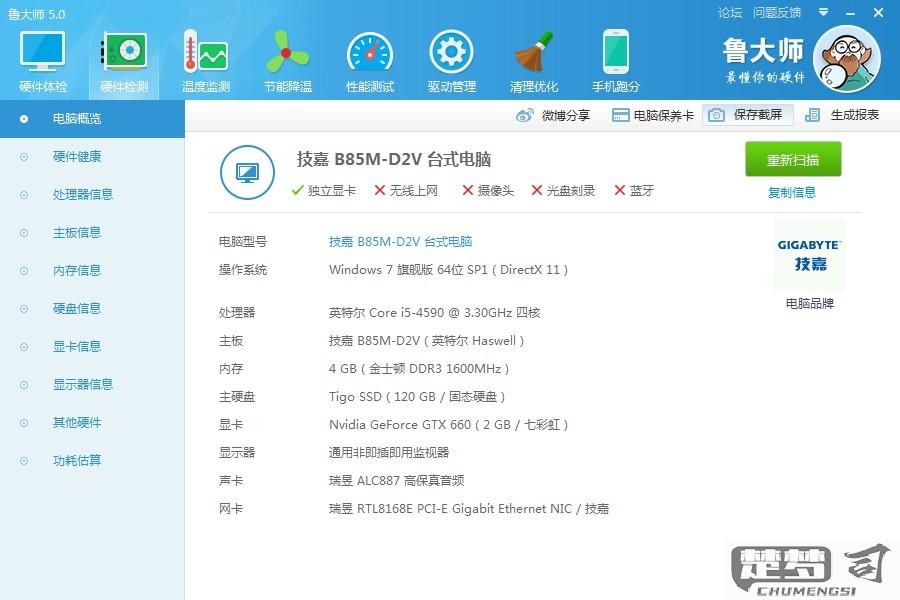Screen dimensions: 900x600
Task: Open the 问题反馈 link
Action: [x=777, y=13]
